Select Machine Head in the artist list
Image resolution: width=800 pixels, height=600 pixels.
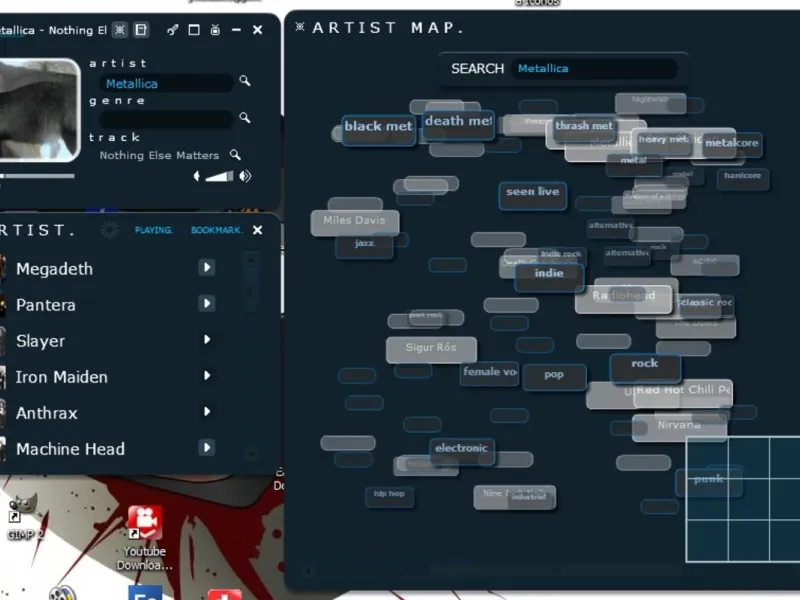(70, 449)
